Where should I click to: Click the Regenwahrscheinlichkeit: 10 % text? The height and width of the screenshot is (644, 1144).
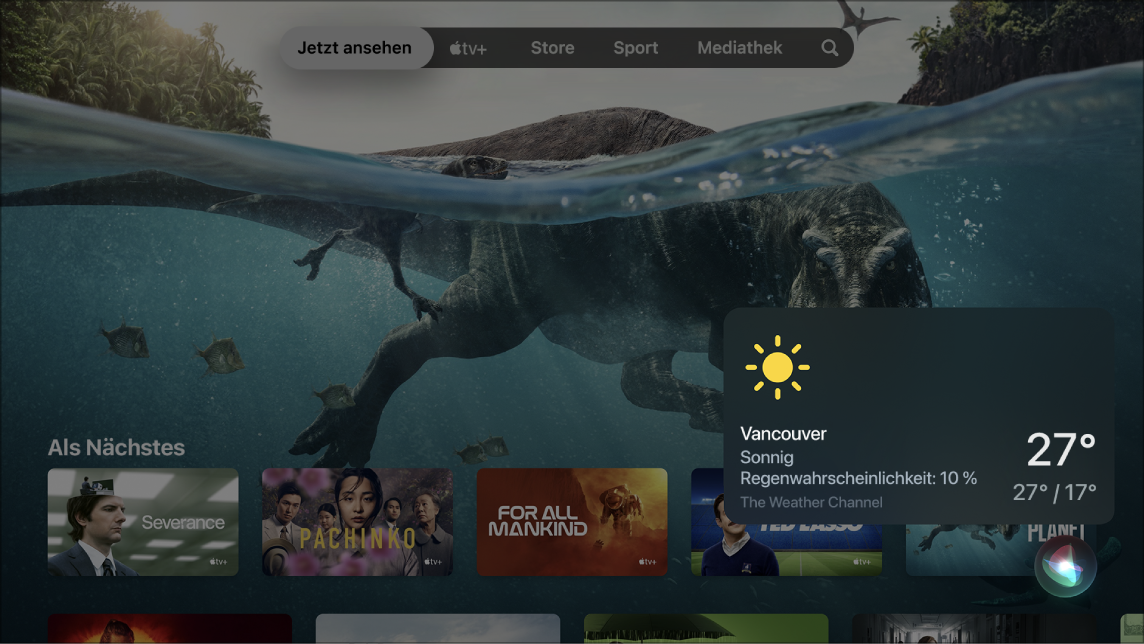(858, 478)
